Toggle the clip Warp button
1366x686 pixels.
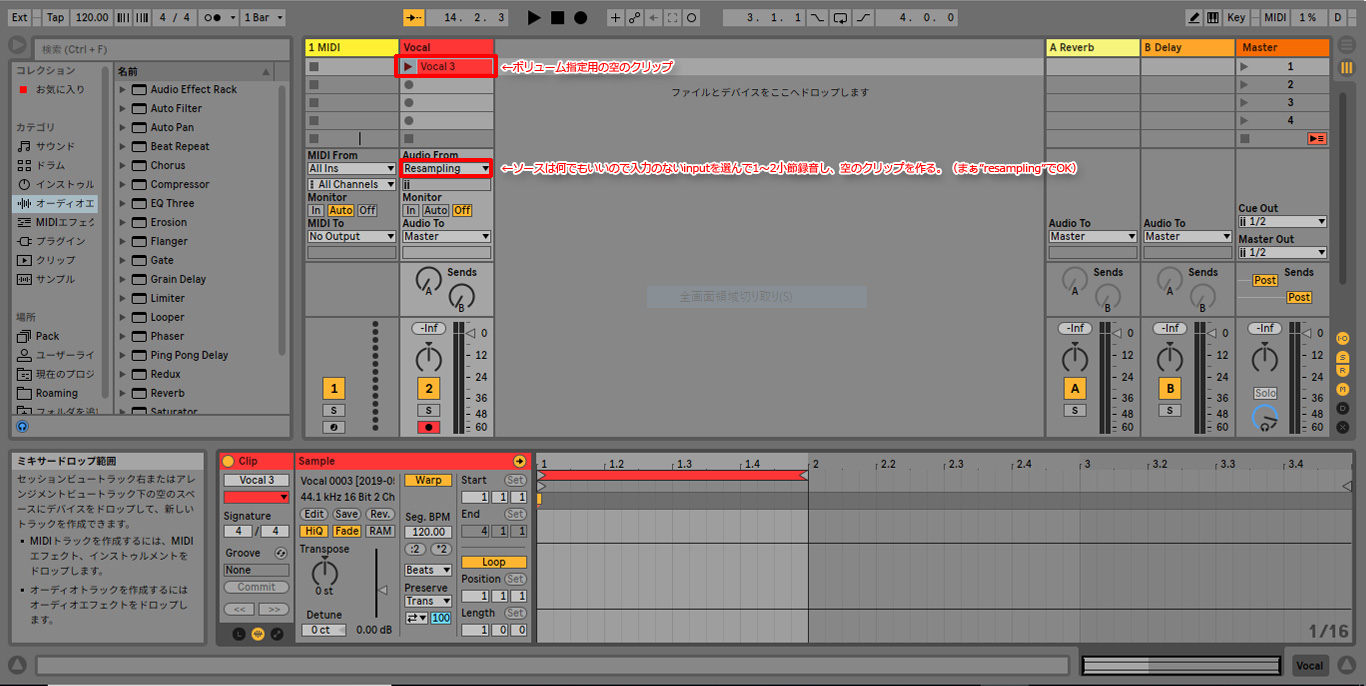[x=428, y=480]
